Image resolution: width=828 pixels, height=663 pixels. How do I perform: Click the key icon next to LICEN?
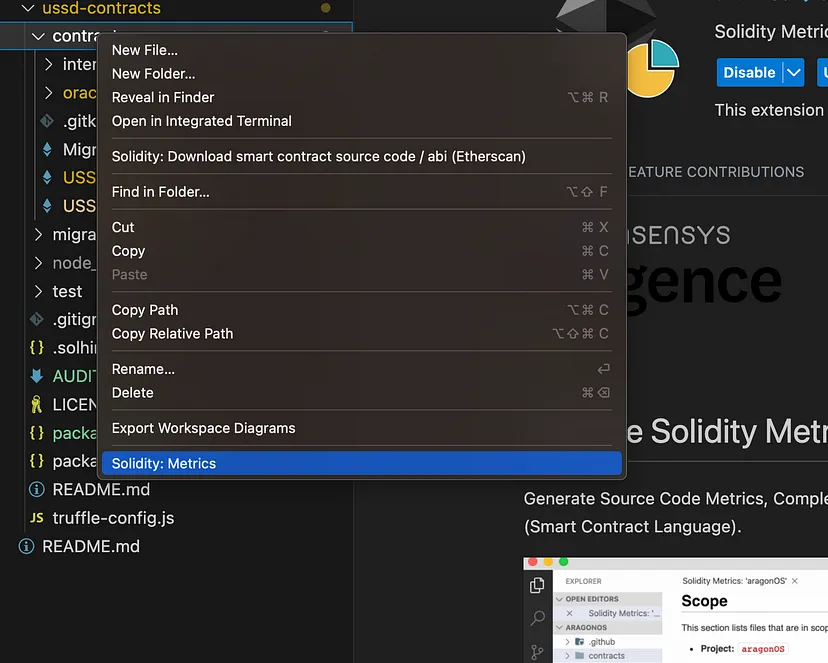click(36, 404)
